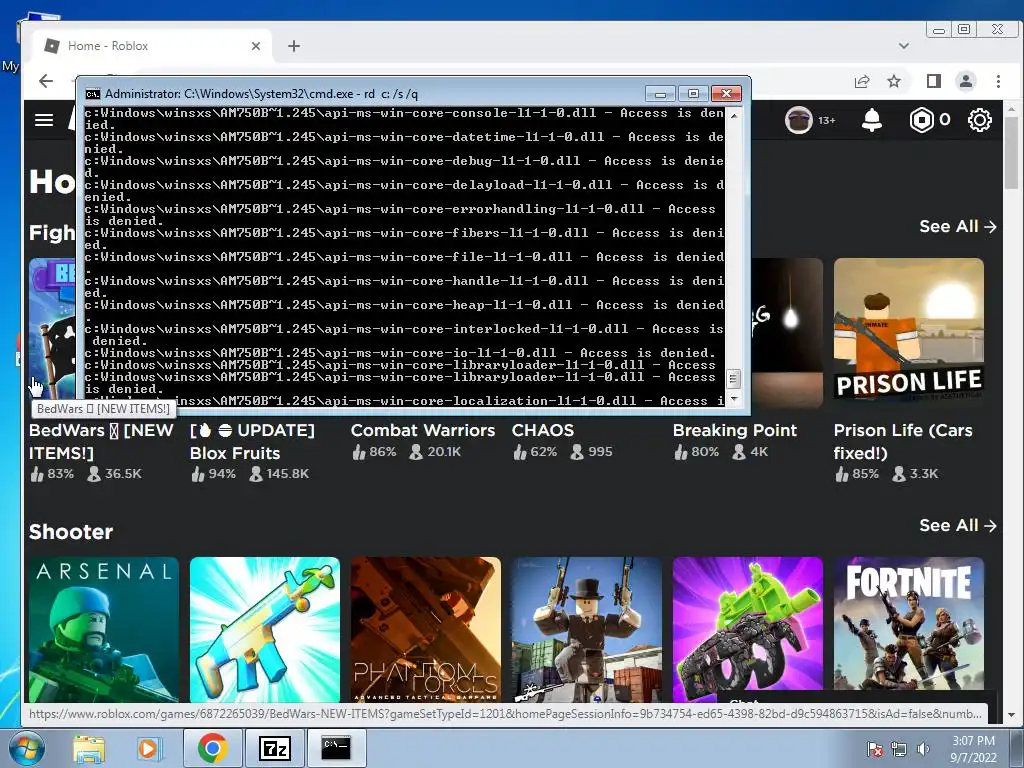Viewport: 1024px width, 768px height.
Task: Open the Chrome profile button
Action: [966, 81]
